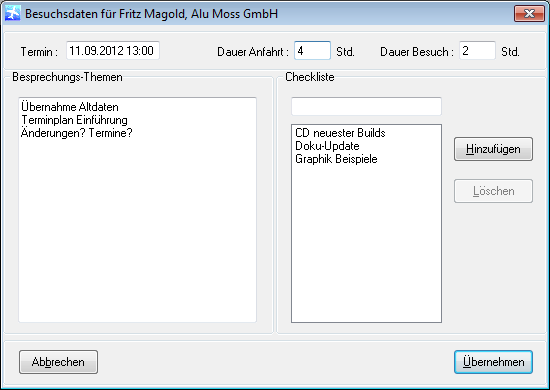Viewport: 550px width, 390px height.
Task: Click the 'Dauer Anfahrt :' label
Action: pos(253,52)
